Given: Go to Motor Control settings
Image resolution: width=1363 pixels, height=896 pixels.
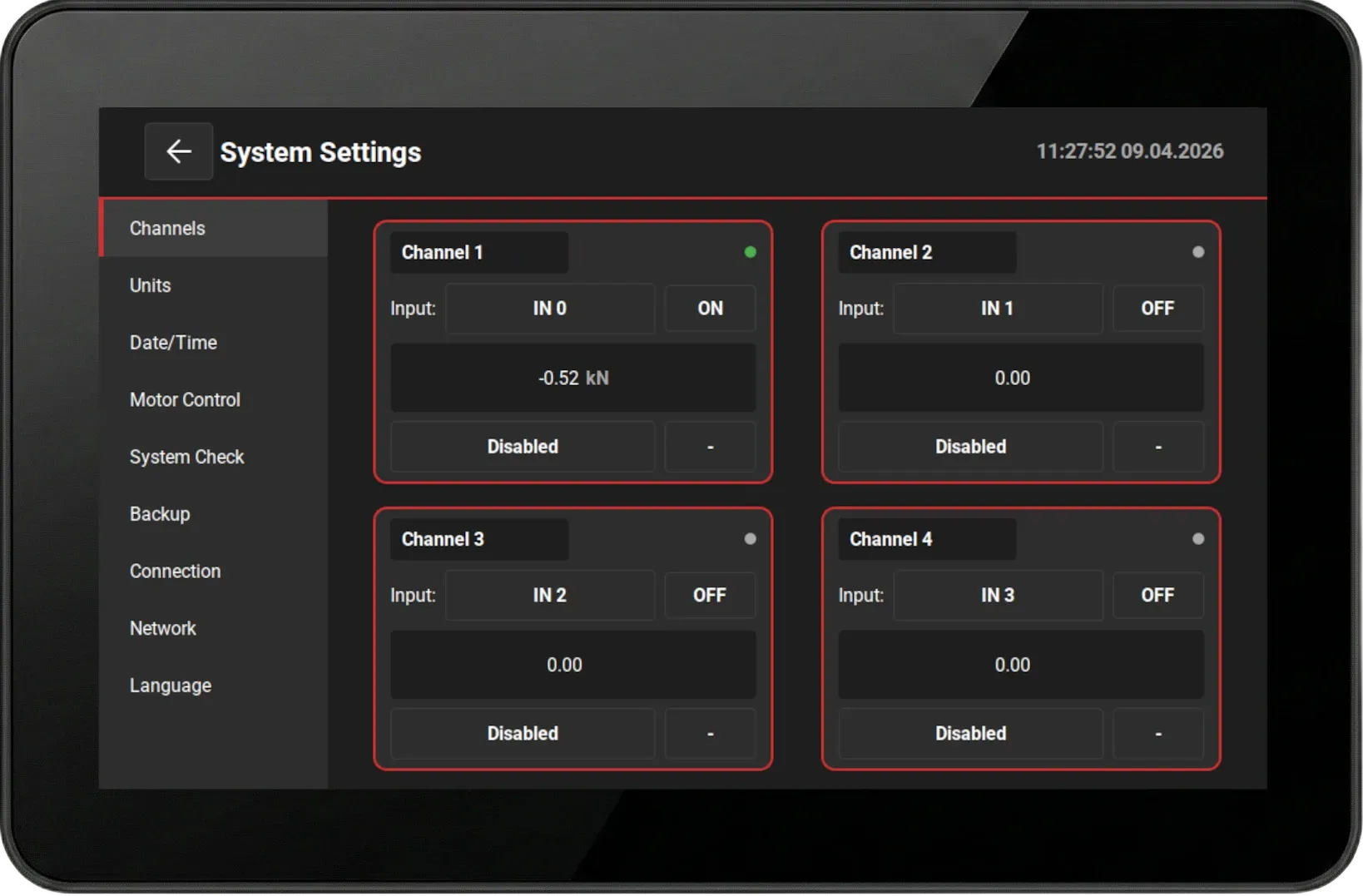Looking at the screenshot, I should [x=185, y=400].
